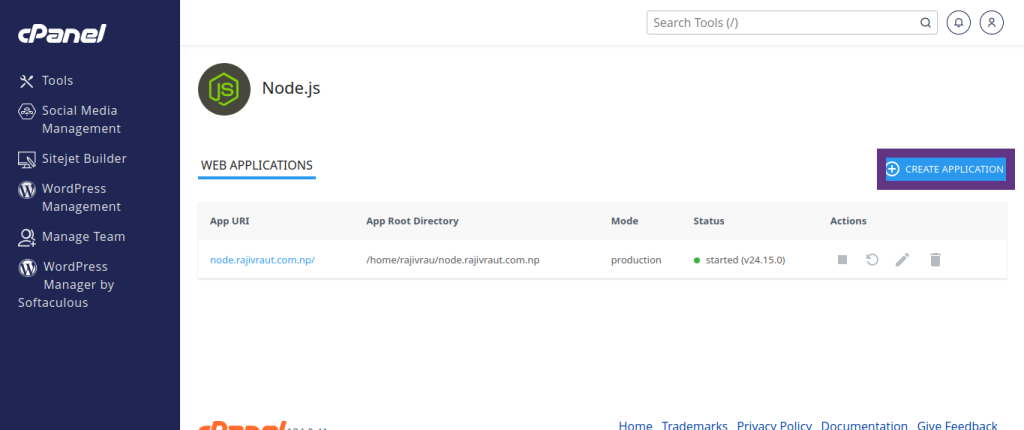
Task: Open the notifications bell
Action: click(x=959, y=22)
